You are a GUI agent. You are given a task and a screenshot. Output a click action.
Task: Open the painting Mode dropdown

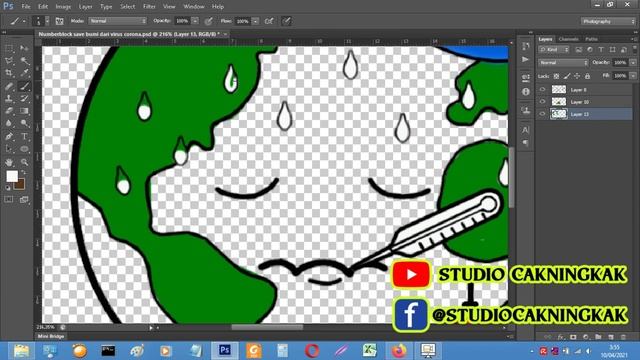(x=118, y=21)
